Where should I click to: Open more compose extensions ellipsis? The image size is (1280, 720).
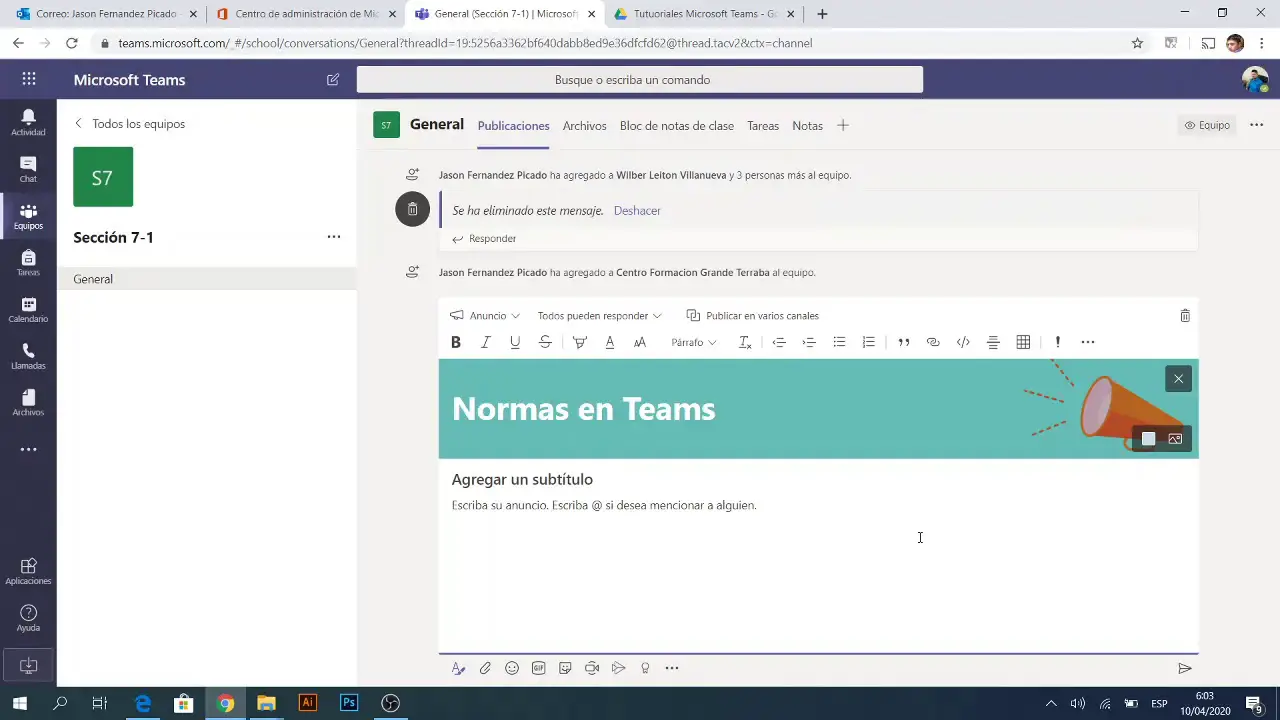point(672,668)
